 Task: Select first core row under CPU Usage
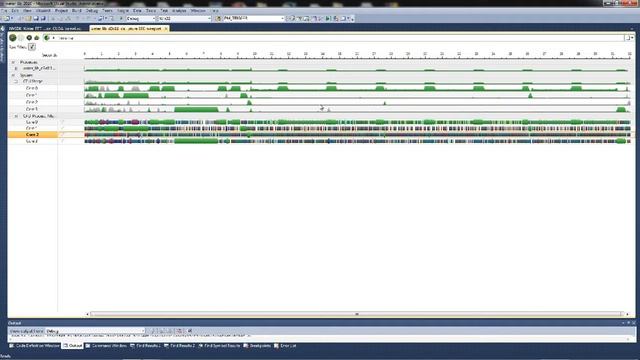tap(31, 88)
